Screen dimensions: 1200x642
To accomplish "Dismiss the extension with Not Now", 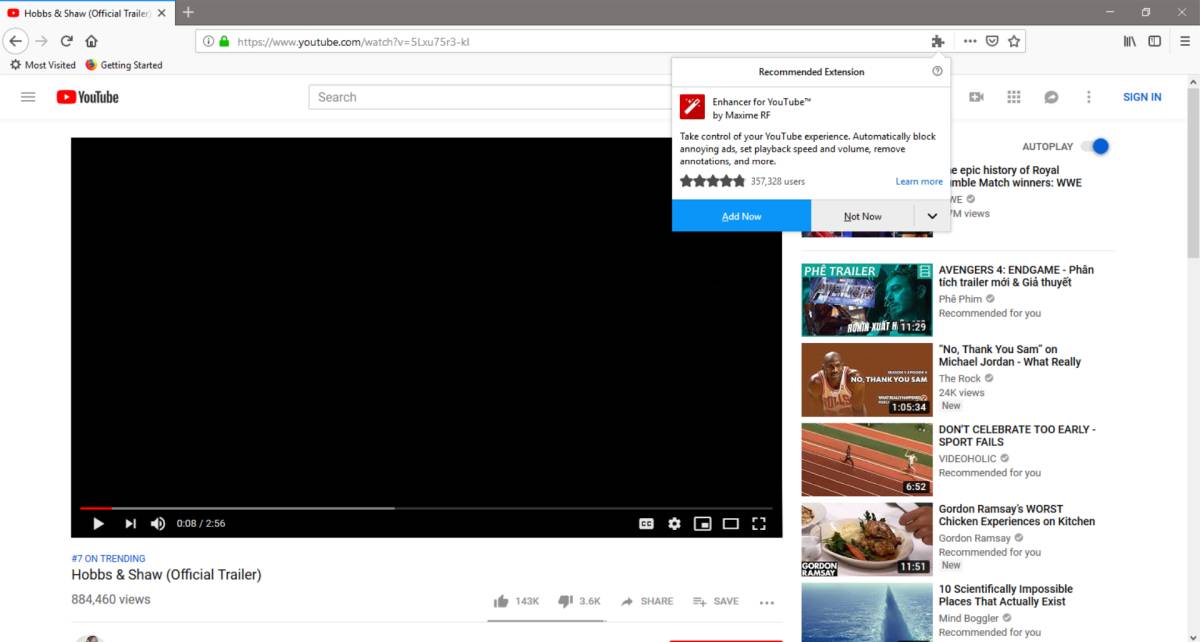I will point(862,216).
